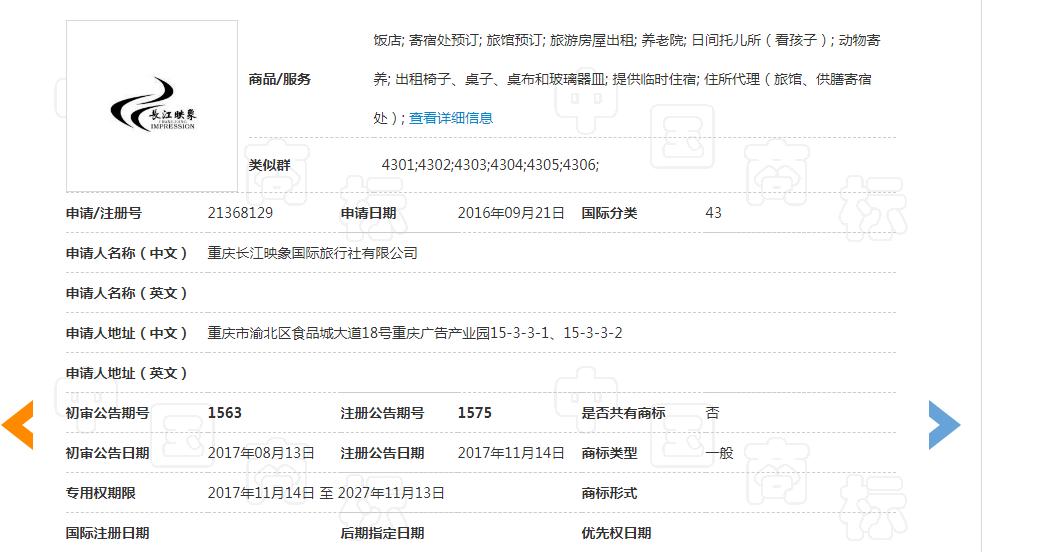Click the 初审公告日期 value 2017年08月13日

tap(261, 453)
